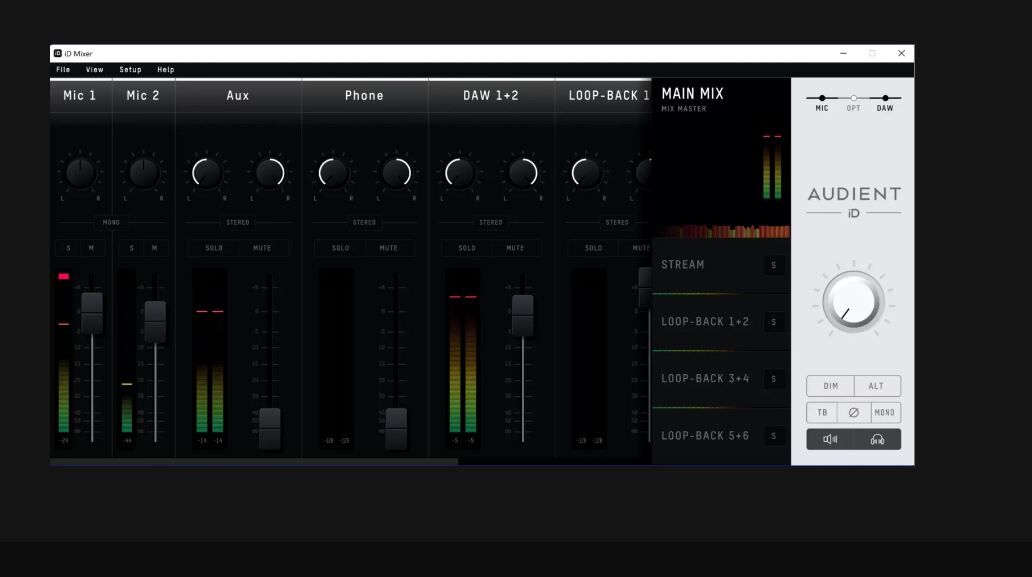Click the Phone right pan knob
The image size is (1032, 577).
point(396,173)
